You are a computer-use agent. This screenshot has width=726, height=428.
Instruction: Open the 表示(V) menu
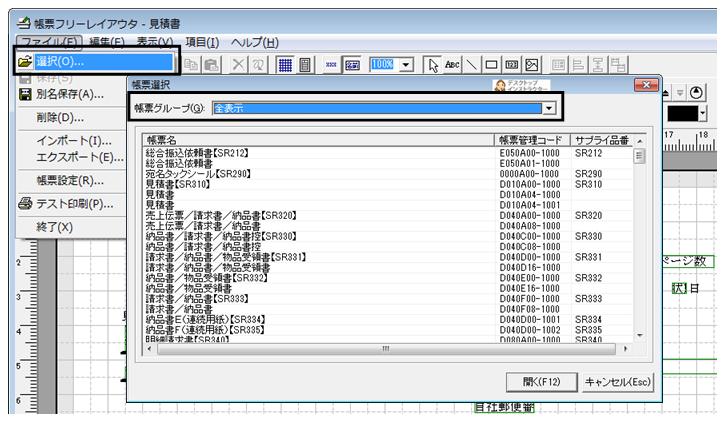(155, 43)
